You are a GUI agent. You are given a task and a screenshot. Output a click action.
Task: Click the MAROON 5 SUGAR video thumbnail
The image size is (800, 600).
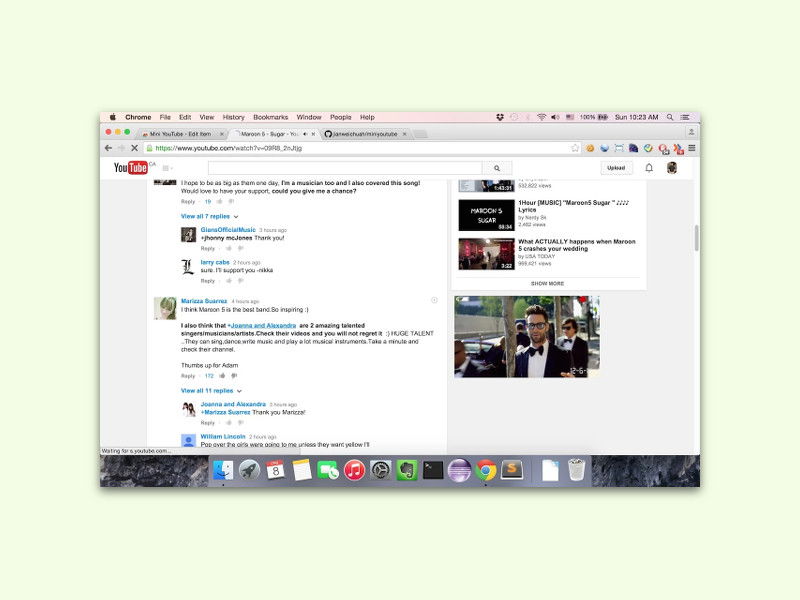coord(486,215)
